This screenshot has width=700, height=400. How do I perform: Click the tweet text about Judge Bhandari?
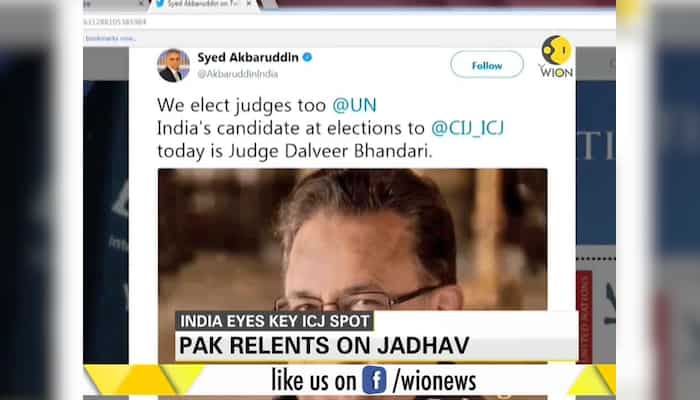[330, 128]
